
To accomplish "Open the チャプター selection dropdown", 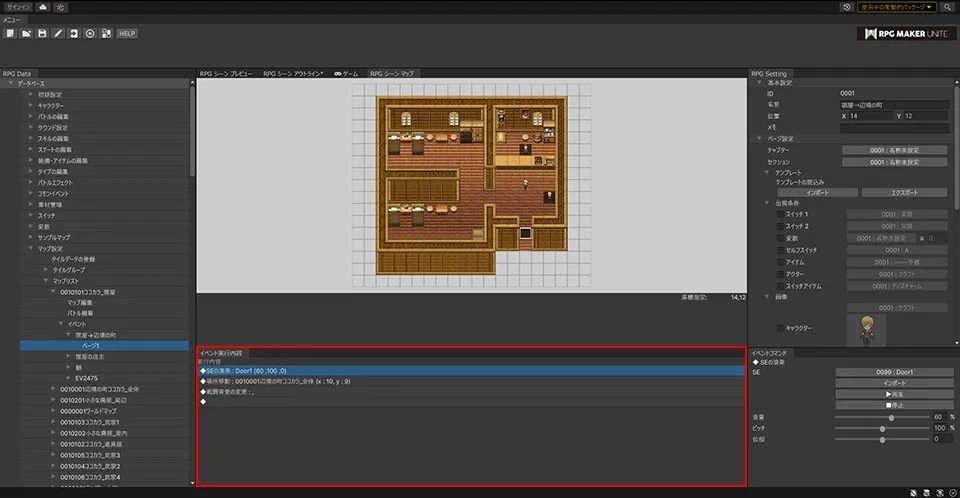I will coord(894,150).
